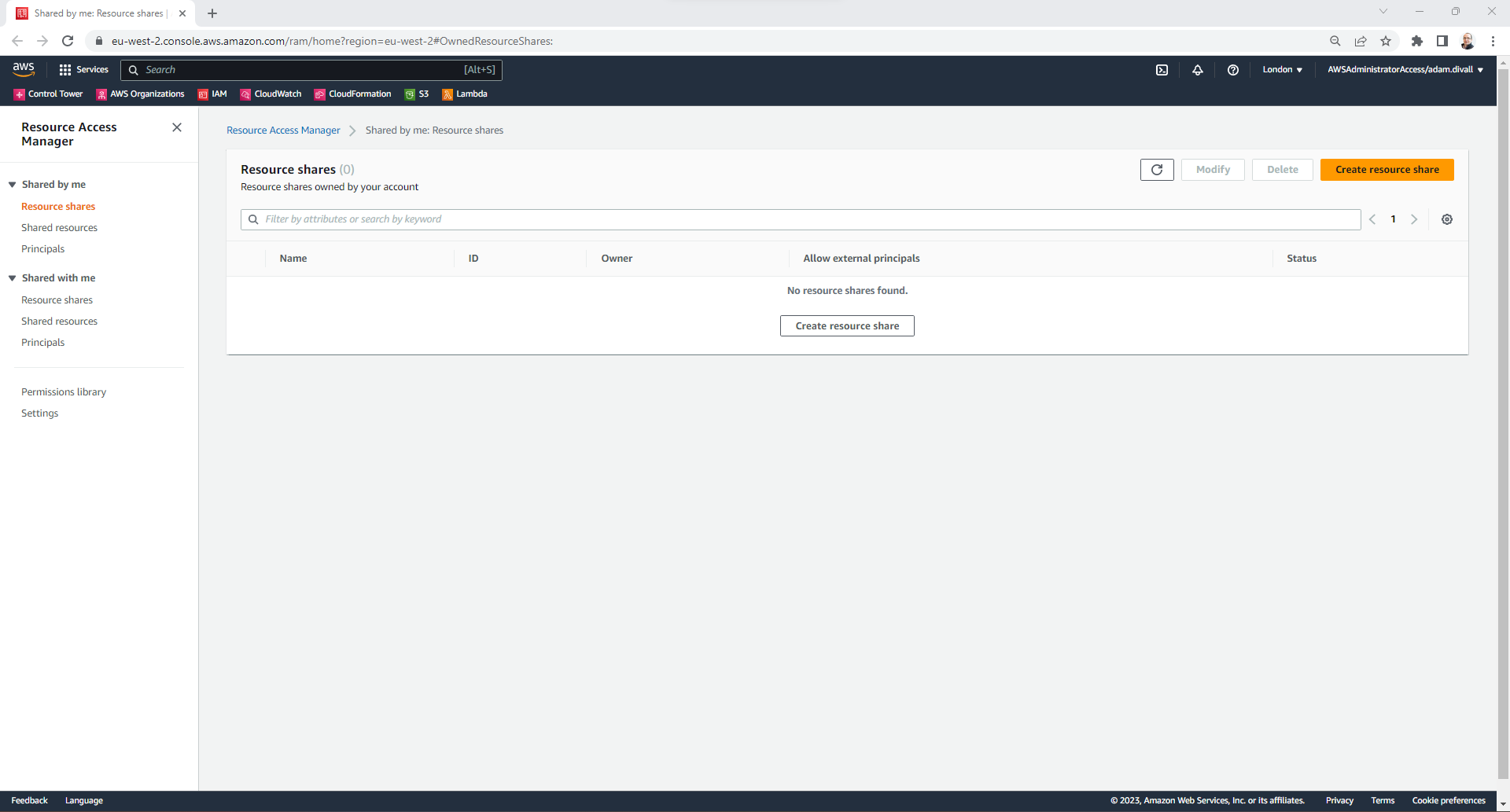Select the Shared by me browser tab
Image resolution: width=1510 pixels, height=812 pixels.
98,13
